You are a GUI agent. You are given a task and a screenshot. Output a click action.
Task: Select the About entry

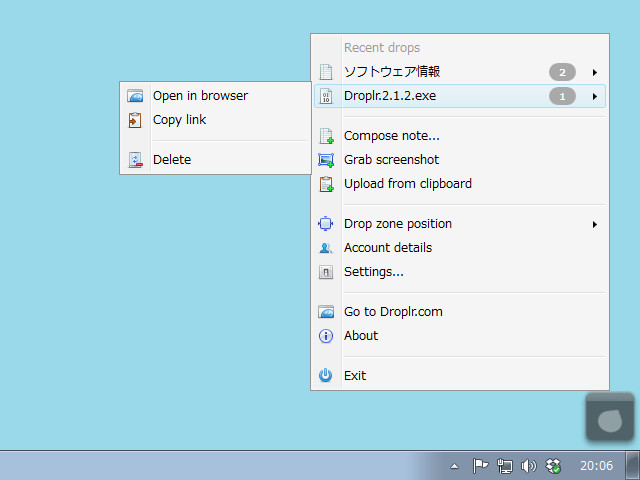click(460, 336)
